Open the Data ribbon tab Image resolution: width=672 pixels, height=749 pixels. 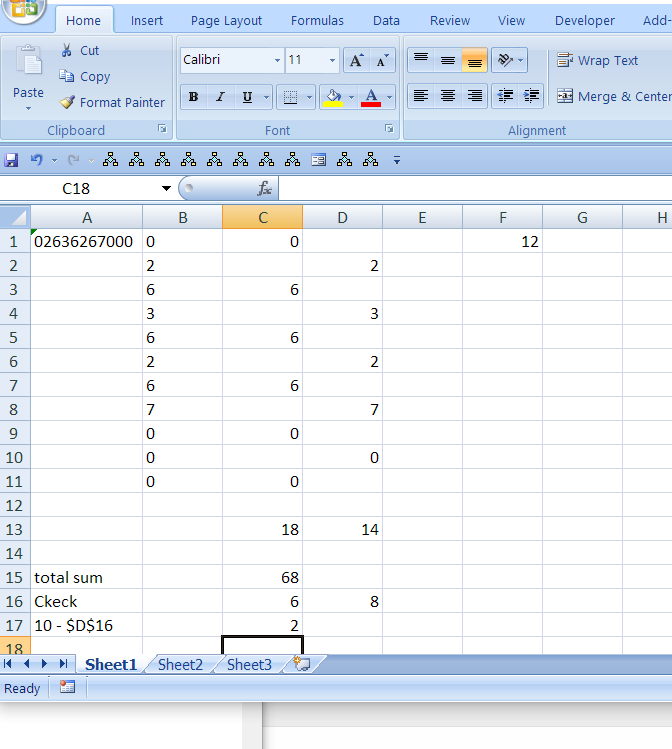(x=386, y=21)
